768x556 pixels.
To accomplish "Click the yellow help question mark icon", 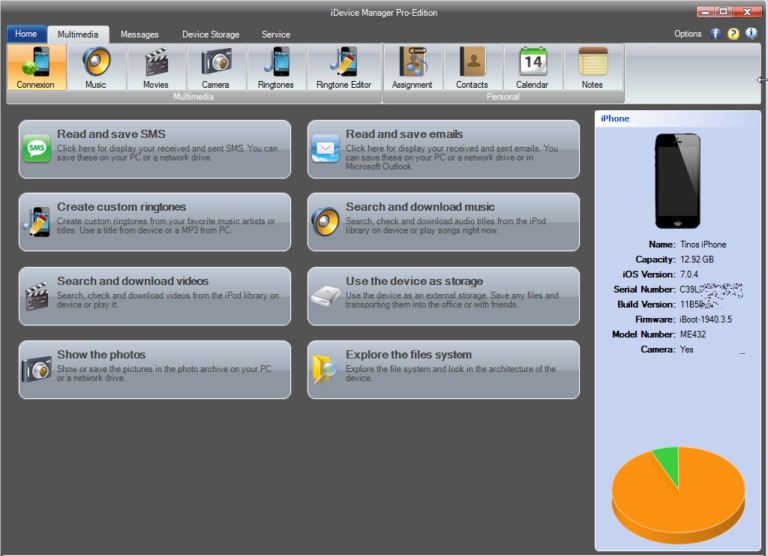I will coord(733,34).
